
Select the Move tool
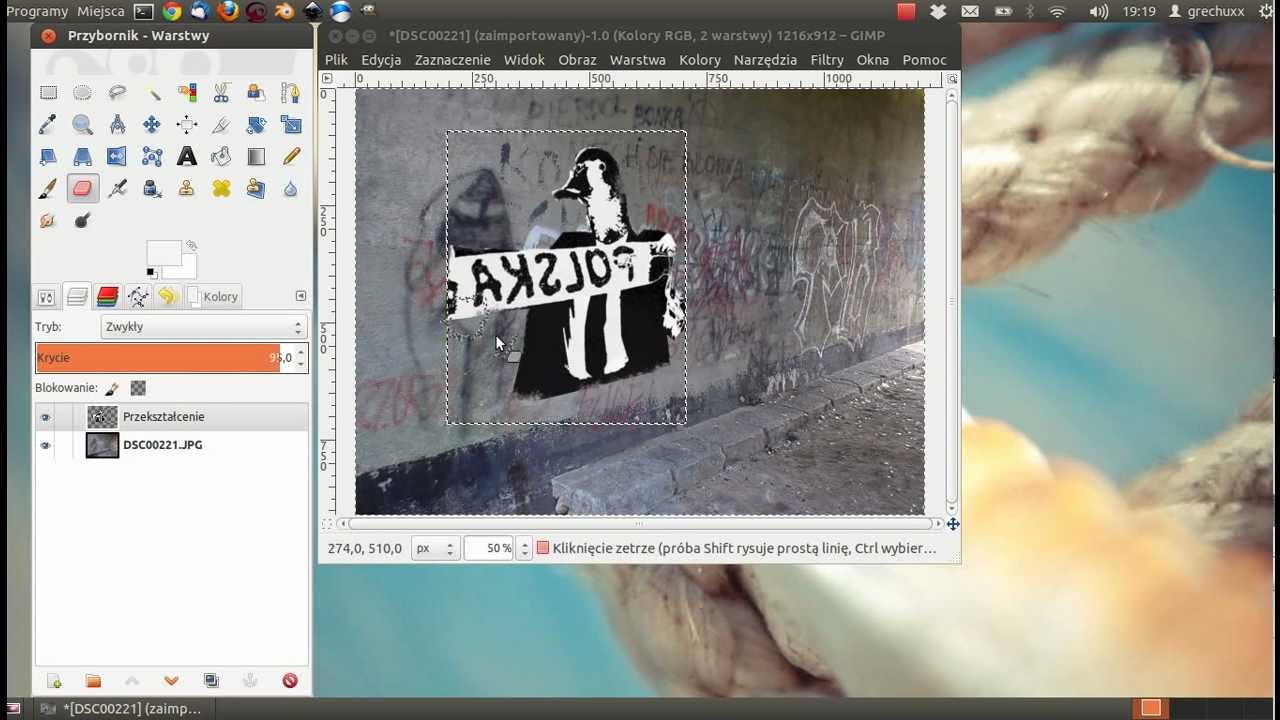point(152,125)
